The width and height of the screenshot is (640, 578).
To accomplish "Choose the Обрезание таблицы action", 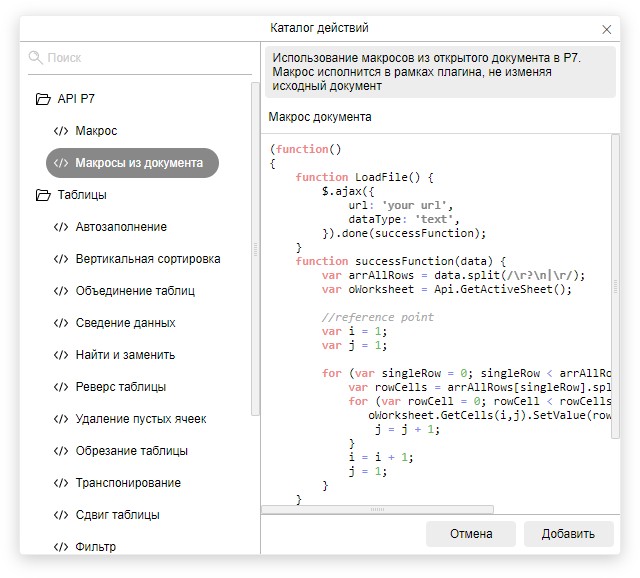I will [x=131, y=451].
